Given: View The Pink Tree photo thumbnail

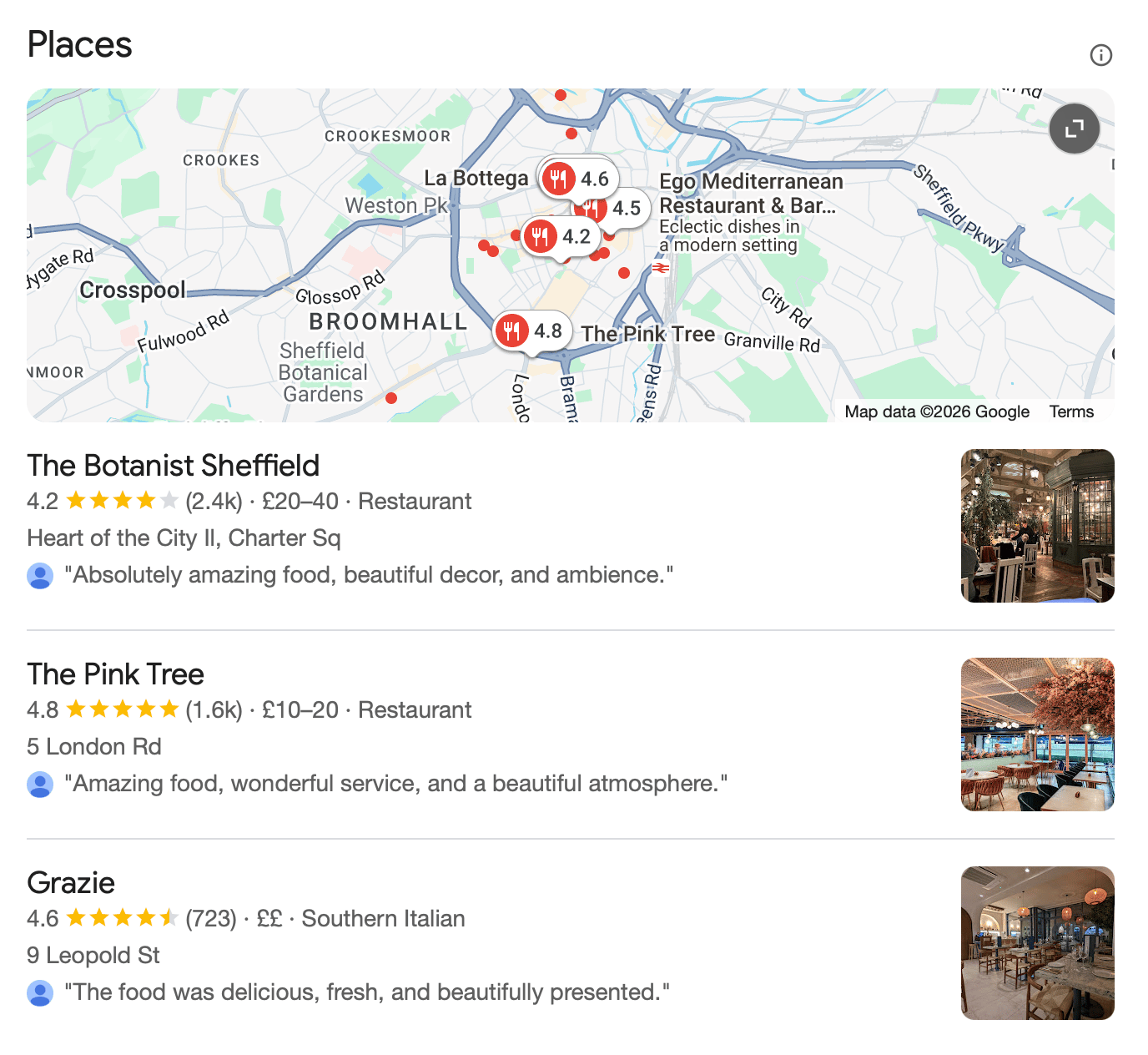Looking at the screenshot, I should [x=1037, y=734].
